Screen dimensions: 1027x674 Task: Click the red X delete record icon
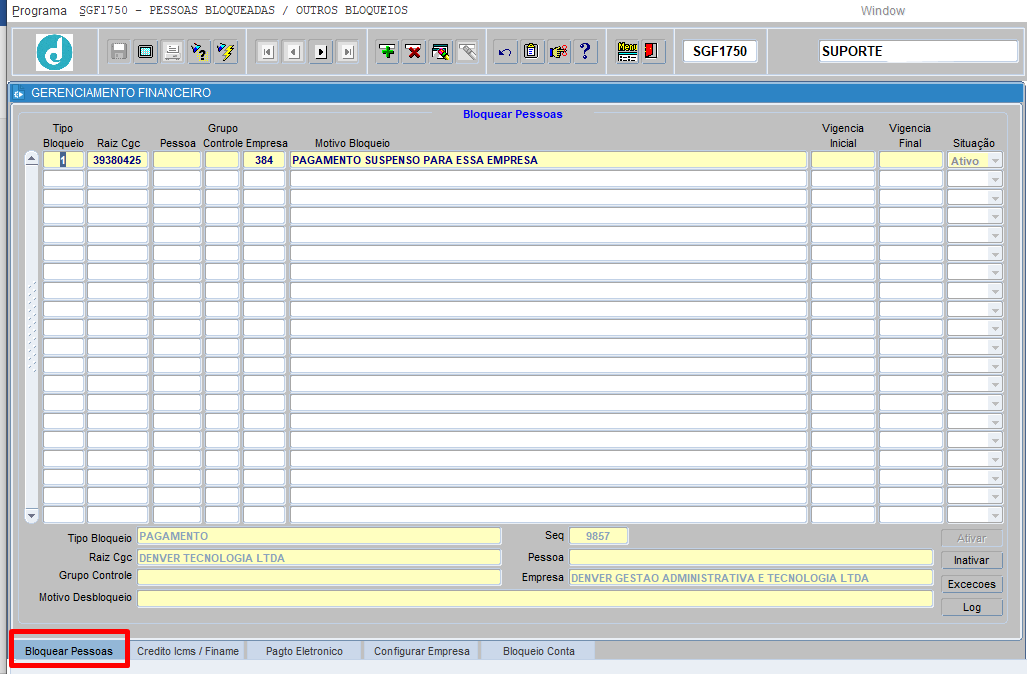[x=414, y=52]
